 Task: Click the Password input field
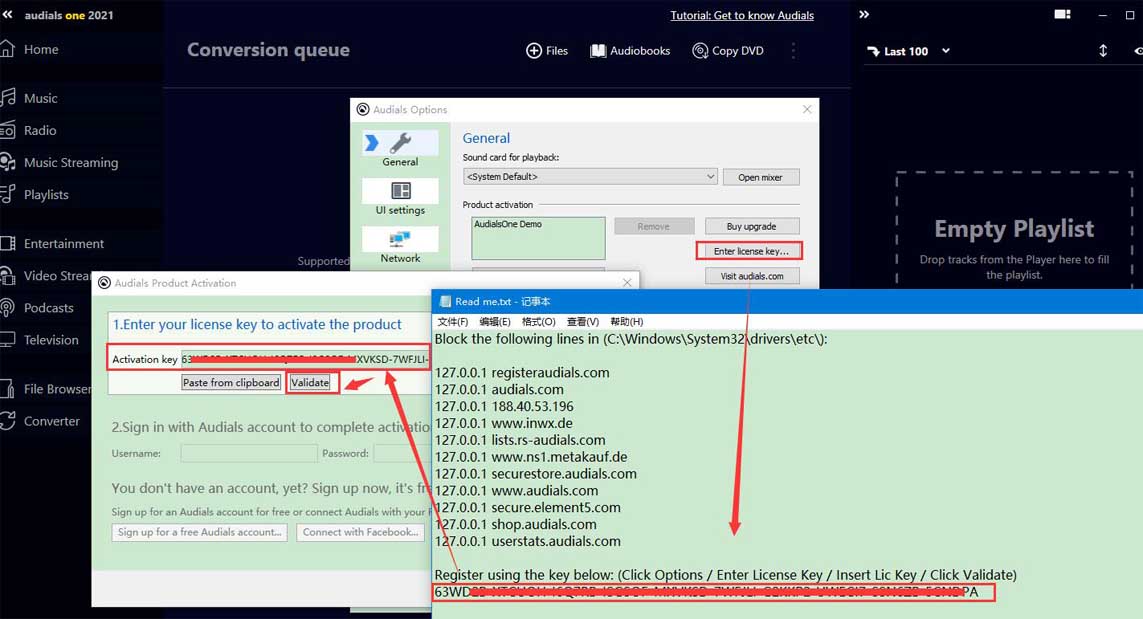402,453
